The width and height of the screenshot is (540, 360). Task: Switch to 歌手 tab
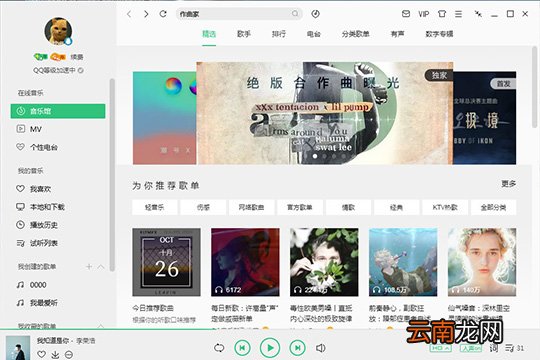pos(243,34)
